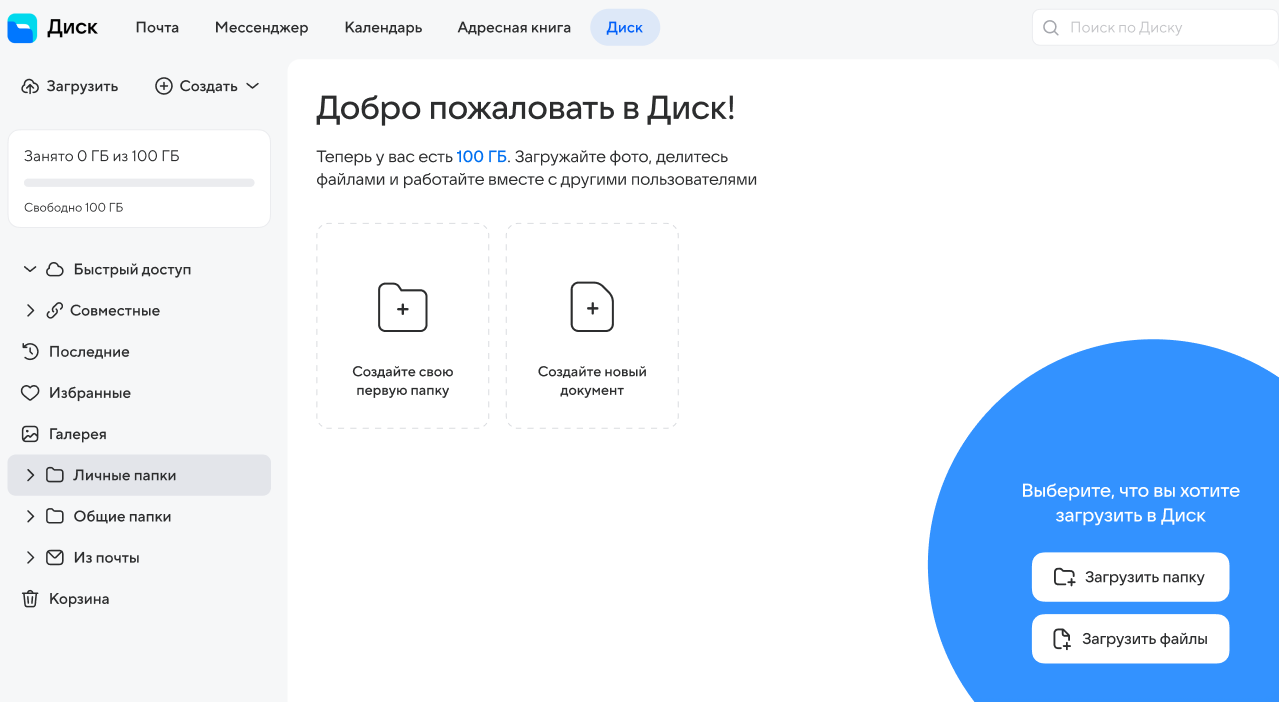Click the Диск logo icon

[22, 28]
